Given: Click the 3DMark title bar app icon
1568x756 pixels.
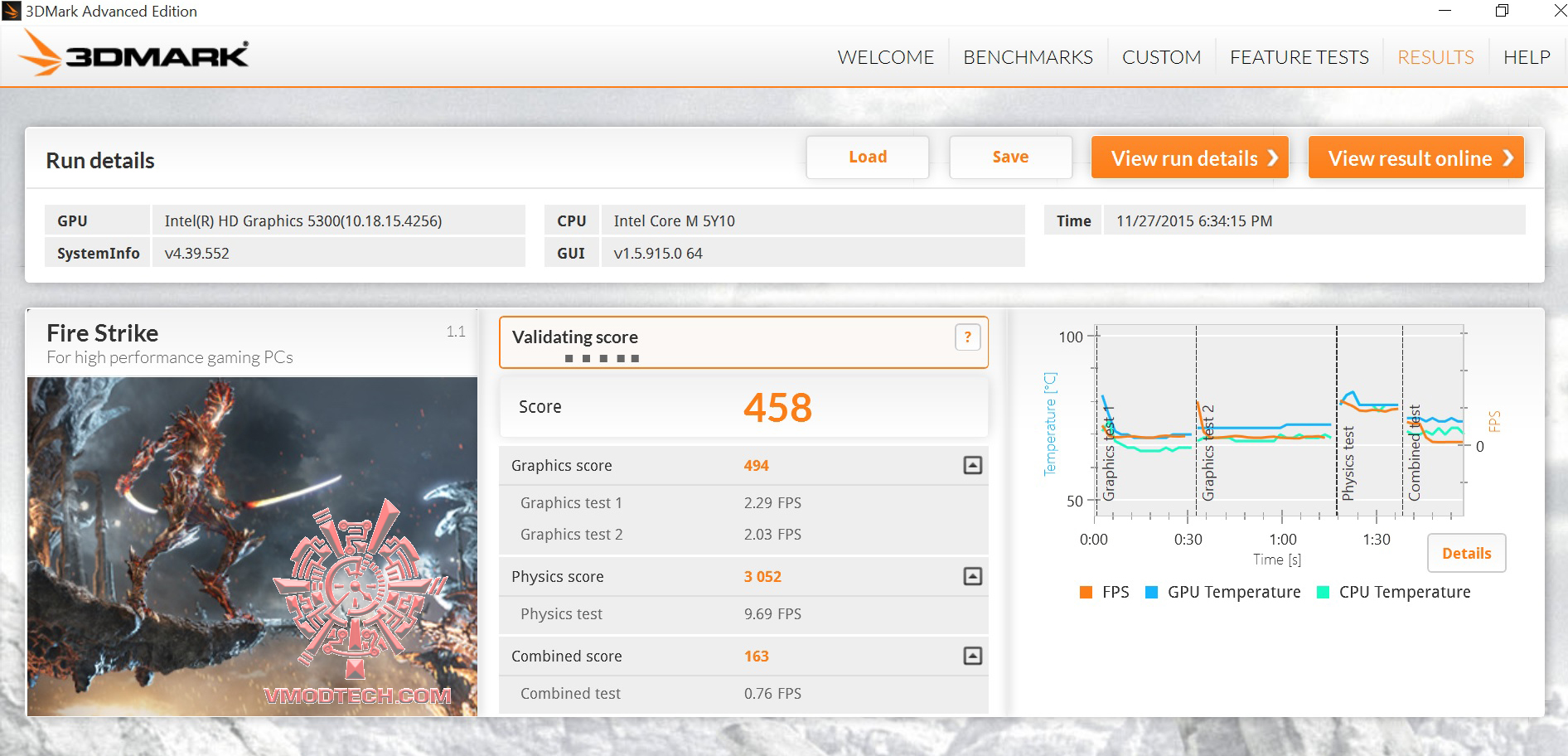Looking at the screenshot, I should [12, 11].
